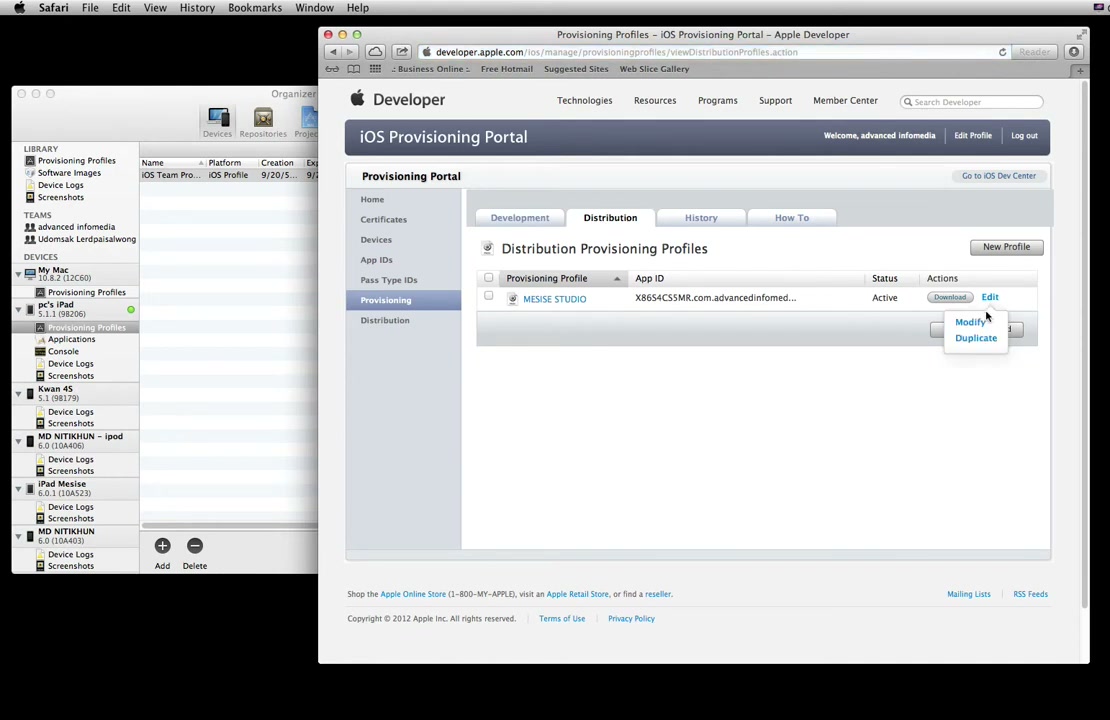
Task: Collapse the pc's iPad device tree
Action: point(18,309)
